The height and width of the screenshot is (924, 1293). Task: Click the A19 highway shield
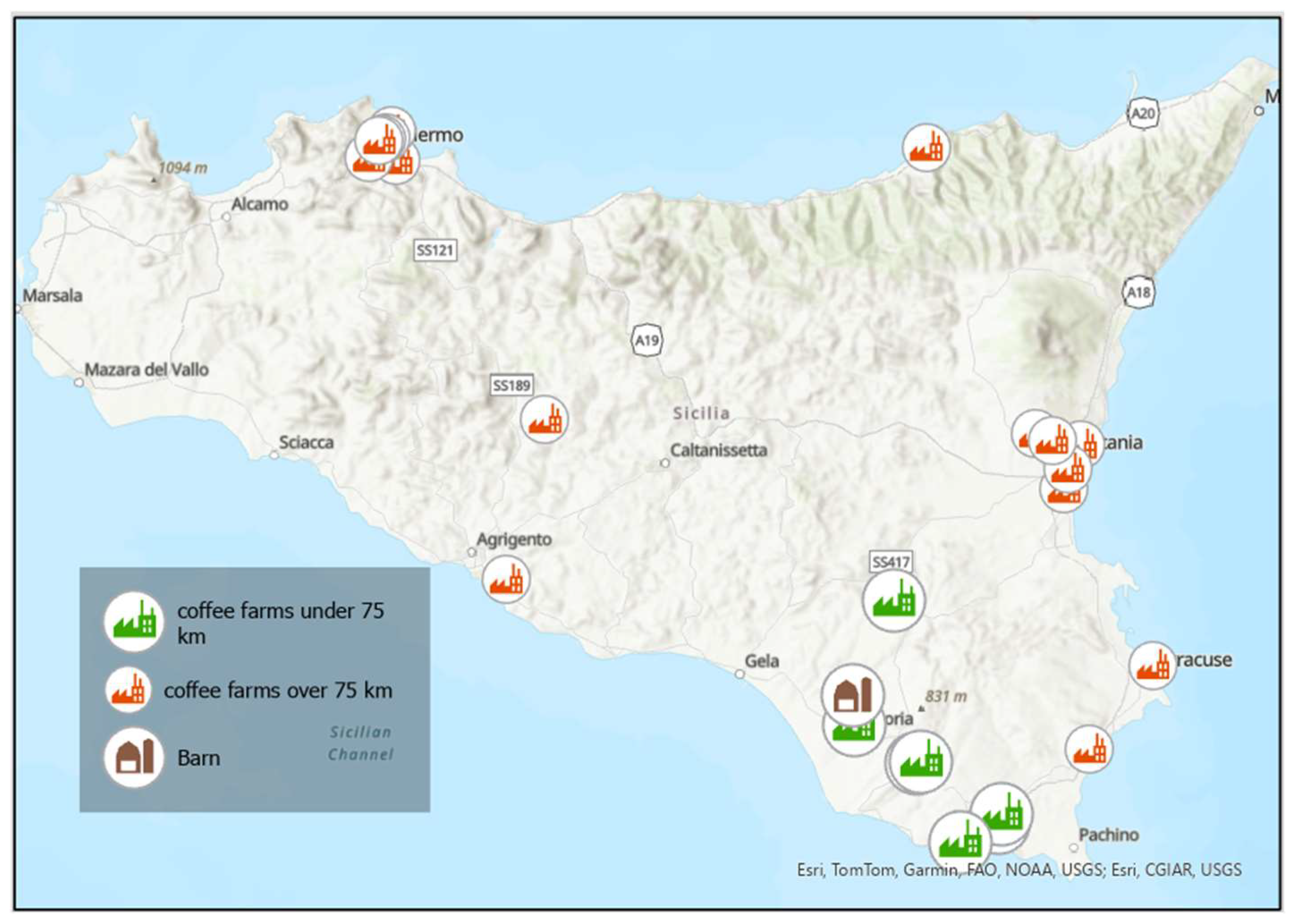coord(647,340)
